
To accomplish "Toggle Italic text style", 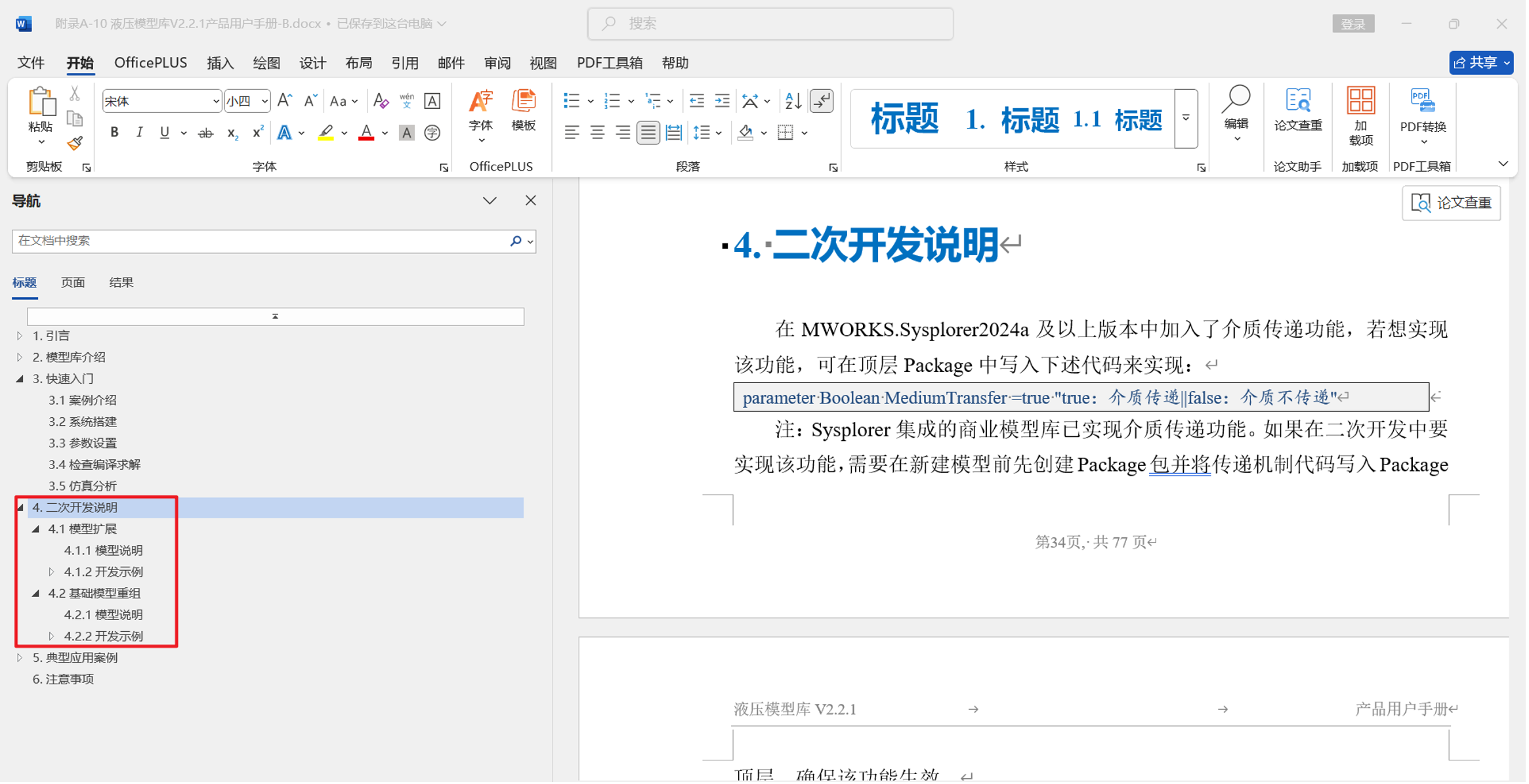I will (x=139, y=133).
